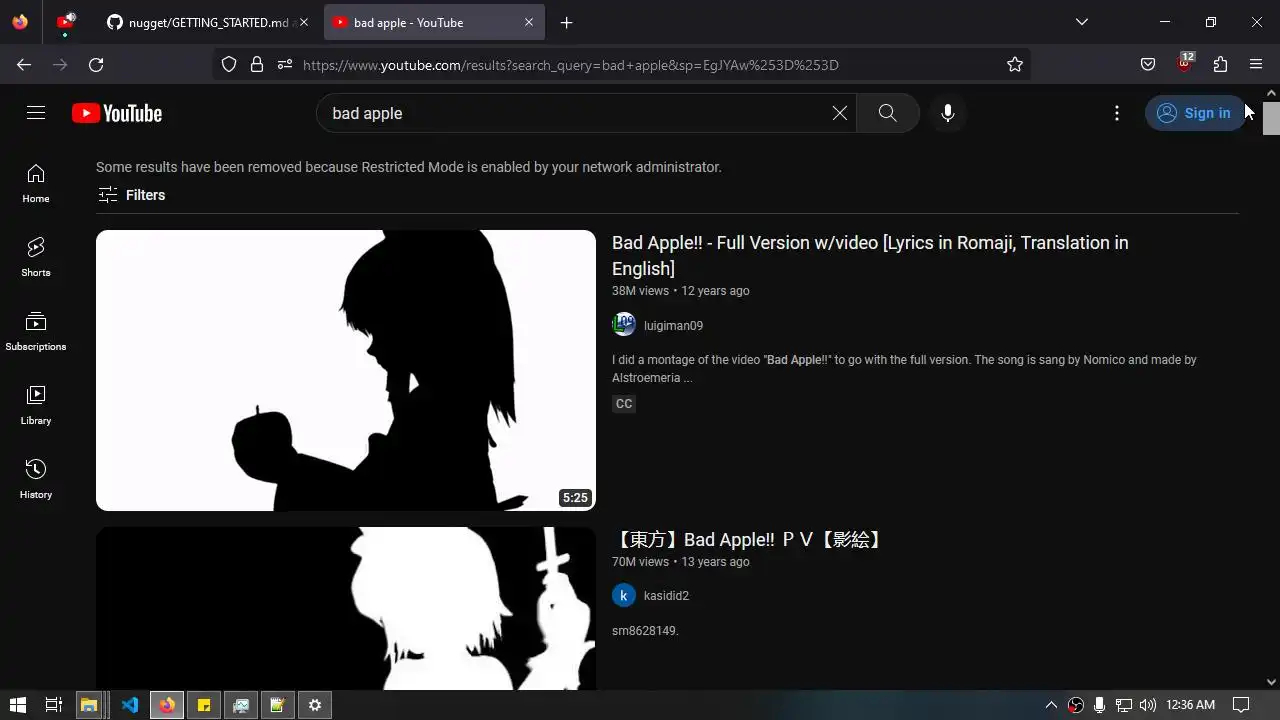Viewport: 1280px width, 720px height.
Task: Open uBlock extension with 12 badge
Action: tap(1185, 64)
